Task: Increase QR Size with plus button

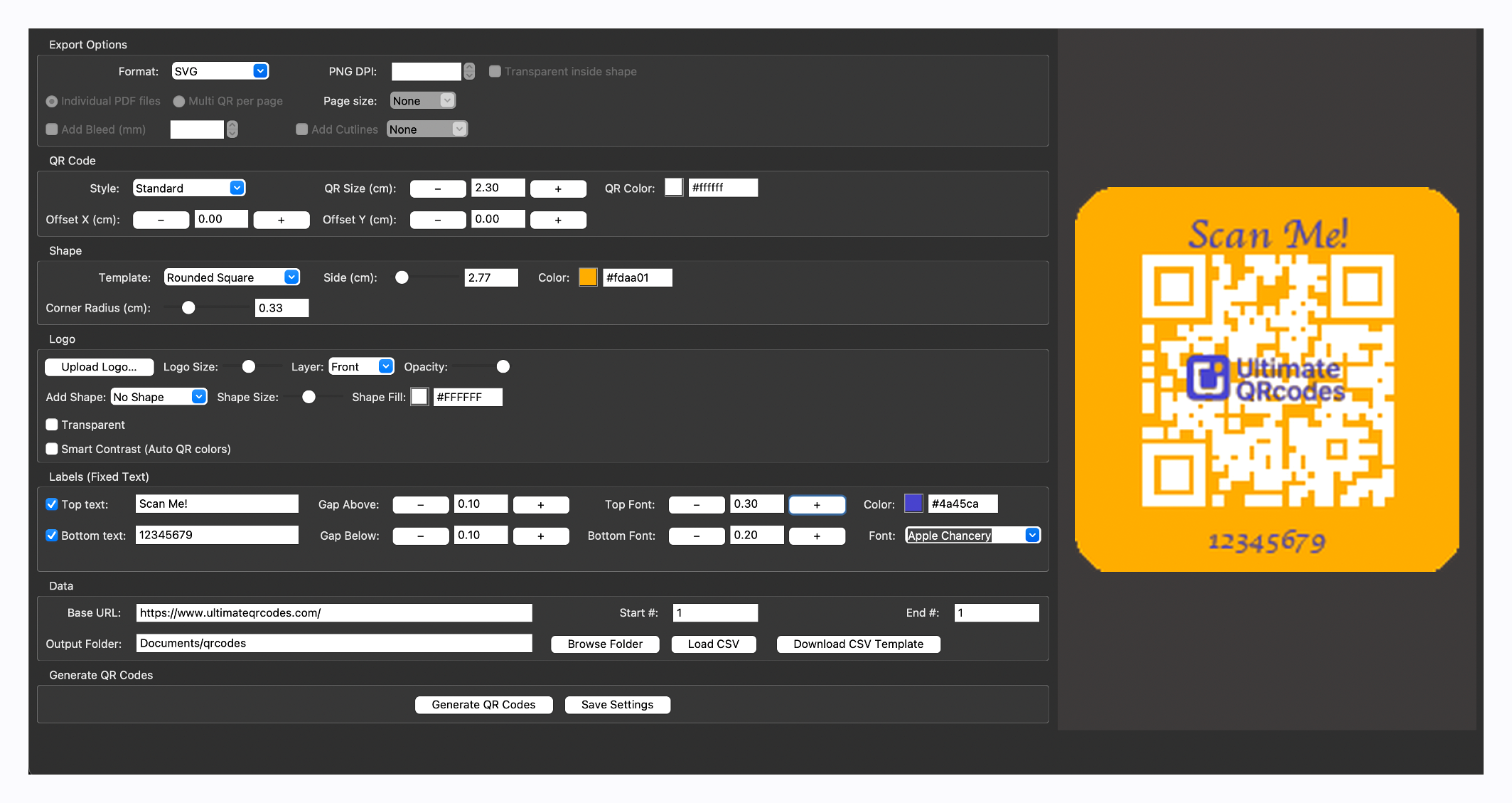Action: coord(558,188)
